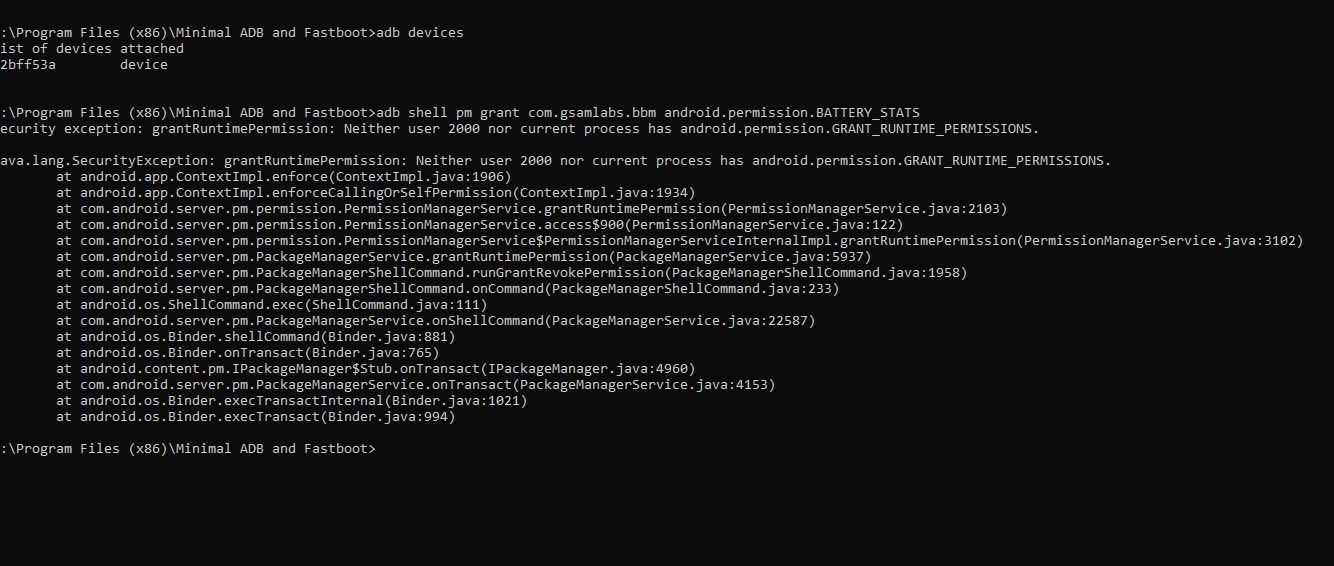Screen dimensions: 1334x566
Task: Click the device serial 2bff53a
Action: pyautogui.click(x=28, y=65)
